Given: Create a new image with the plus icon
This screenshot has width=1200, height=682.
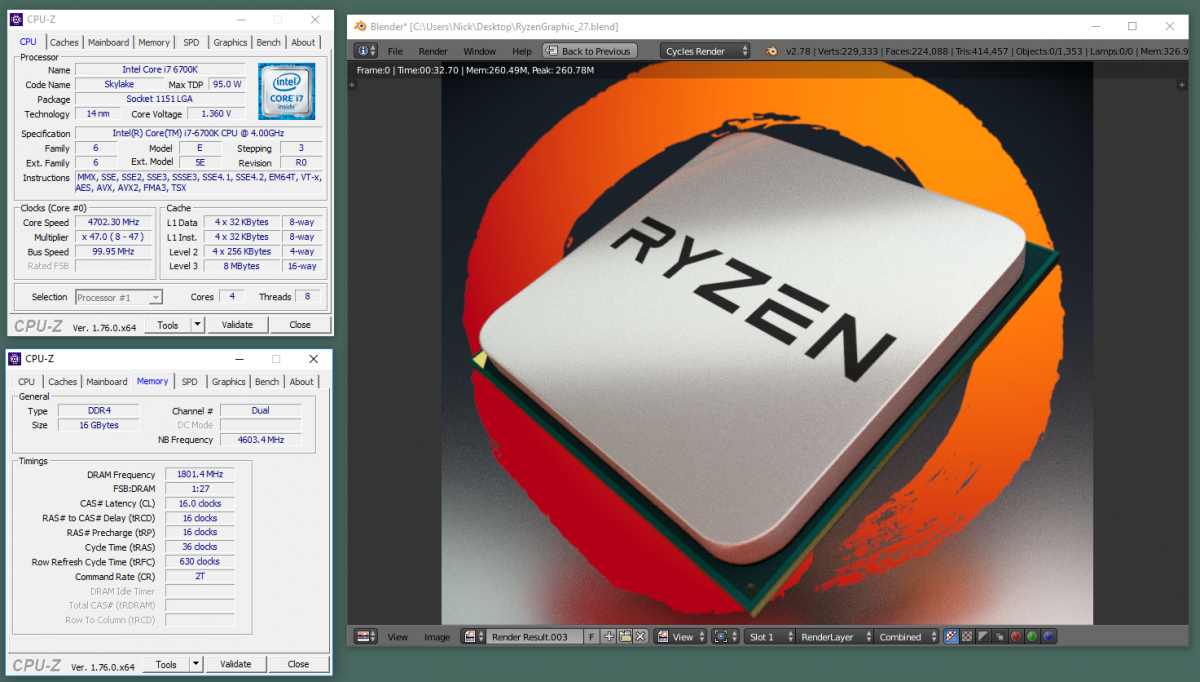Looking at the screenshot, I should click(x=609, y=637).
